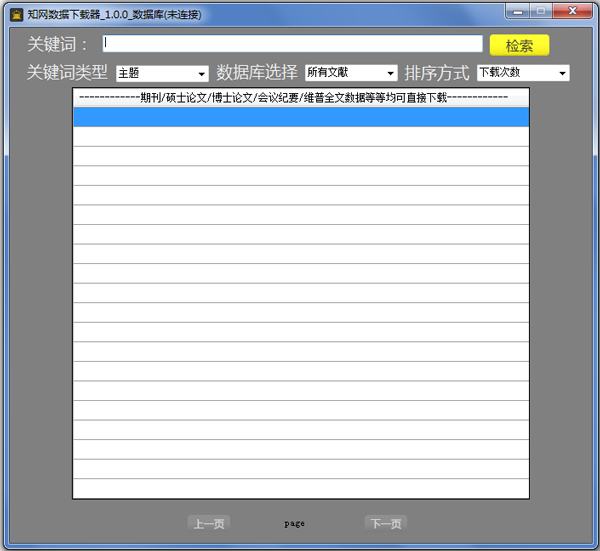The height and width of the screenshot is (551, 600).
Task: Click the 数据库选择 label
Action: [x=257, y=72]
